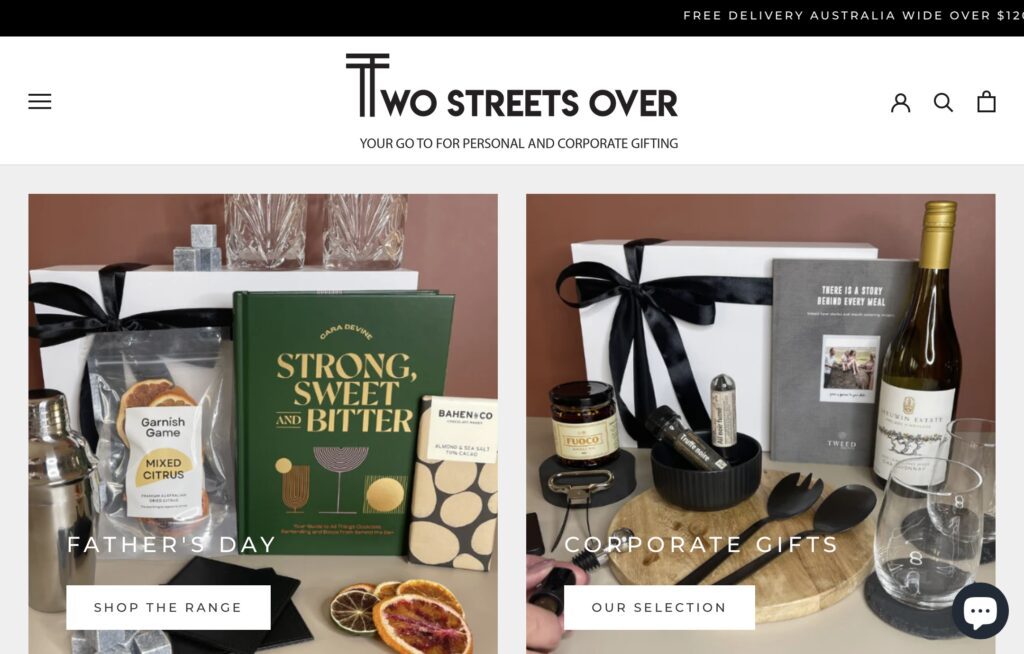This screenshot has width=1024, height=654.
Task: Click the search magnifier icon
Action: 943,102
